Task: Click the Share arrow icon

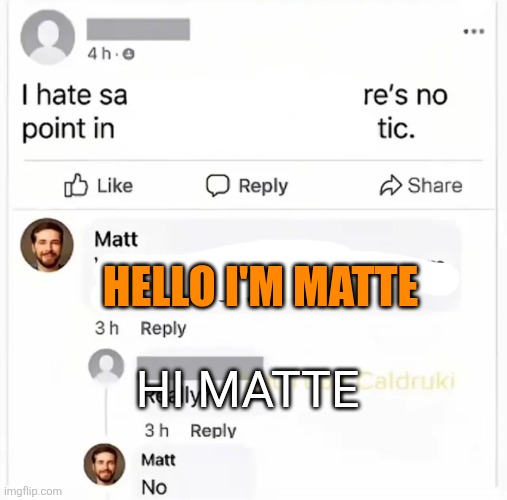Action: coord(391,185)
